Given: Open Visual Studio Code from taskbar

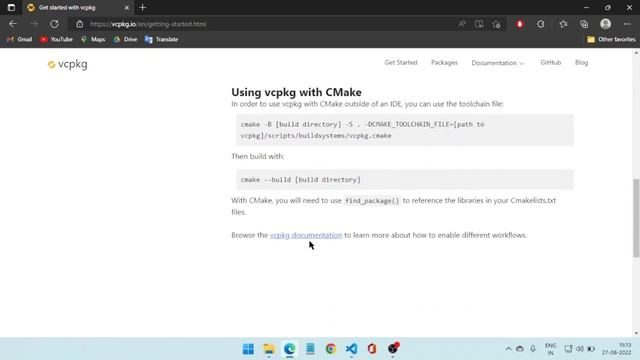Looking at the screenshot, I should pyautogui.click(x=351, y=349).
